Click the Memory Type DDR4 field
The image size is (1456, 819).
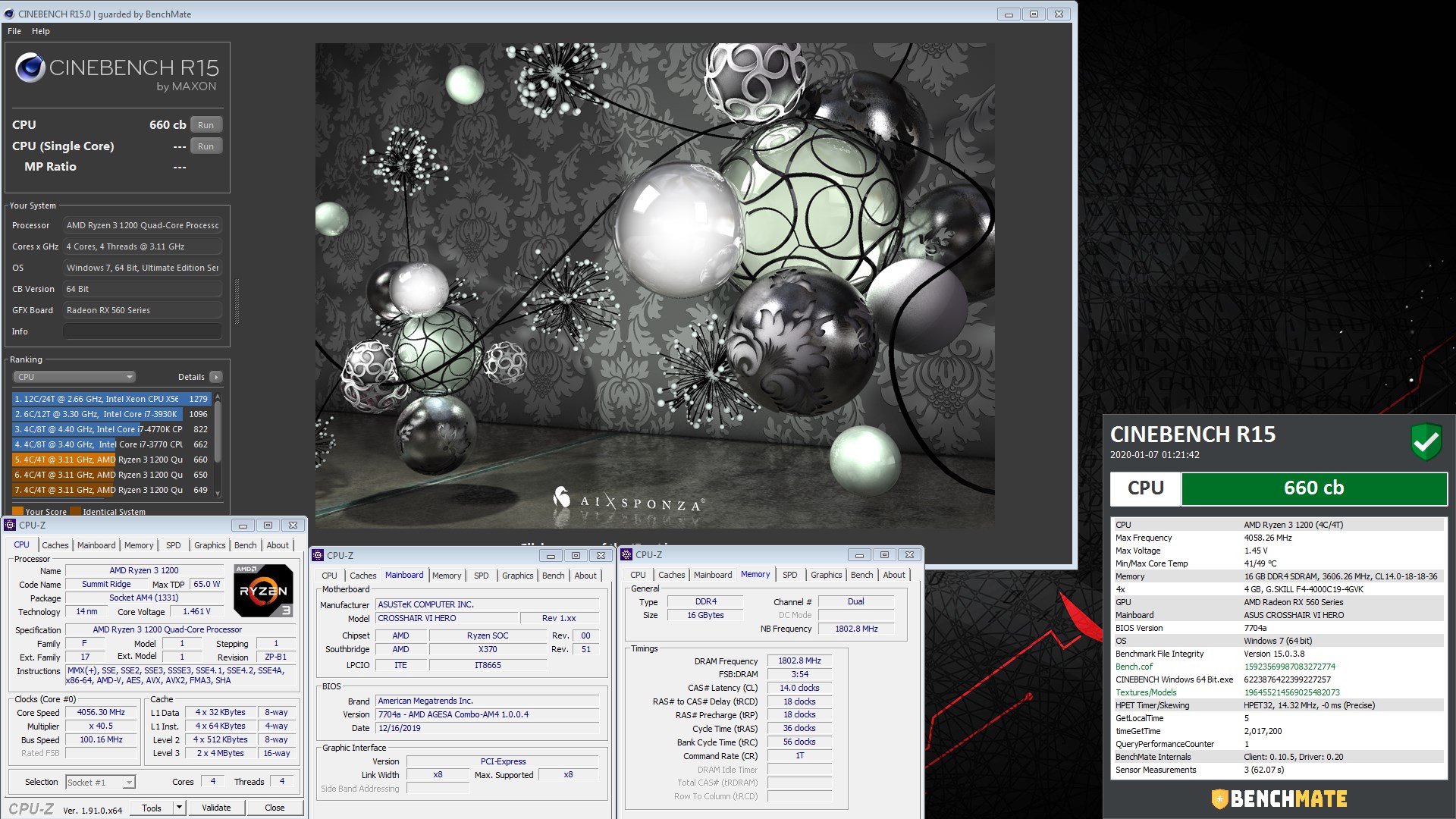click(705, 601)
